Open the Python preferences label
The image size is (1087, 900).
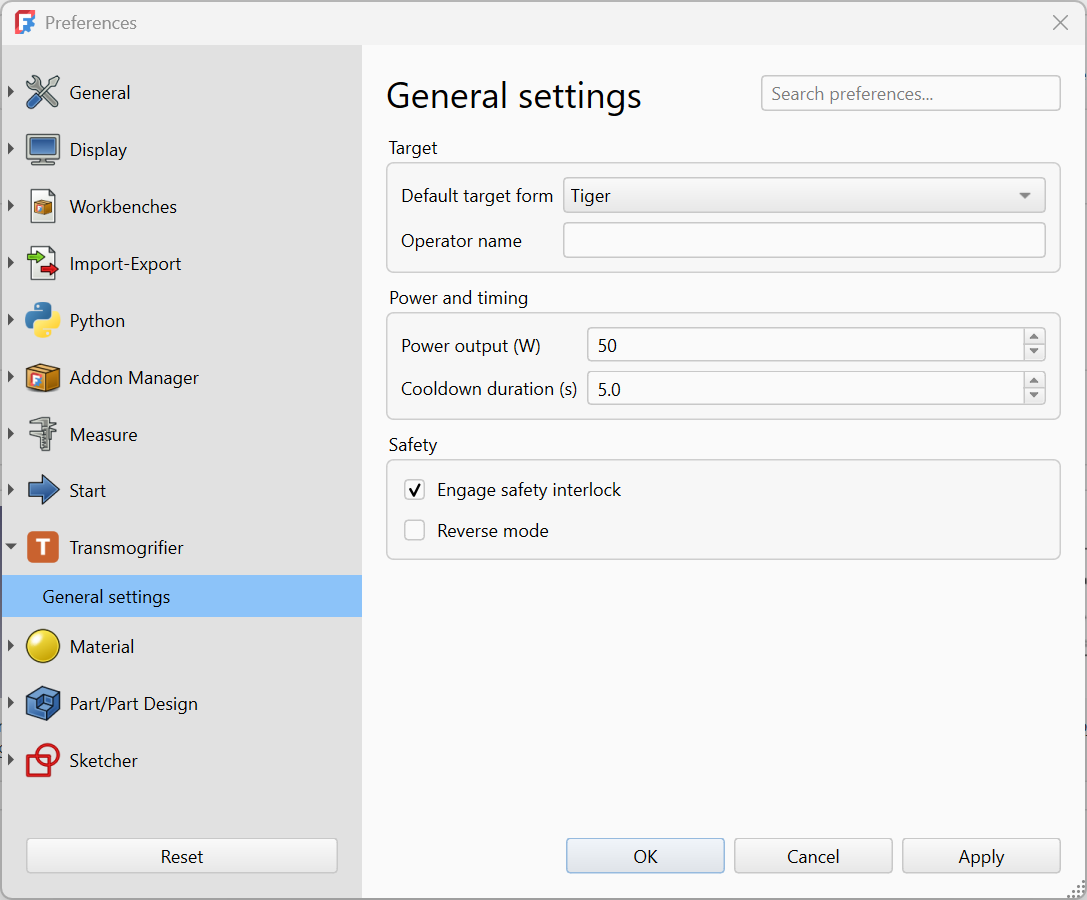tap(97, 321)
